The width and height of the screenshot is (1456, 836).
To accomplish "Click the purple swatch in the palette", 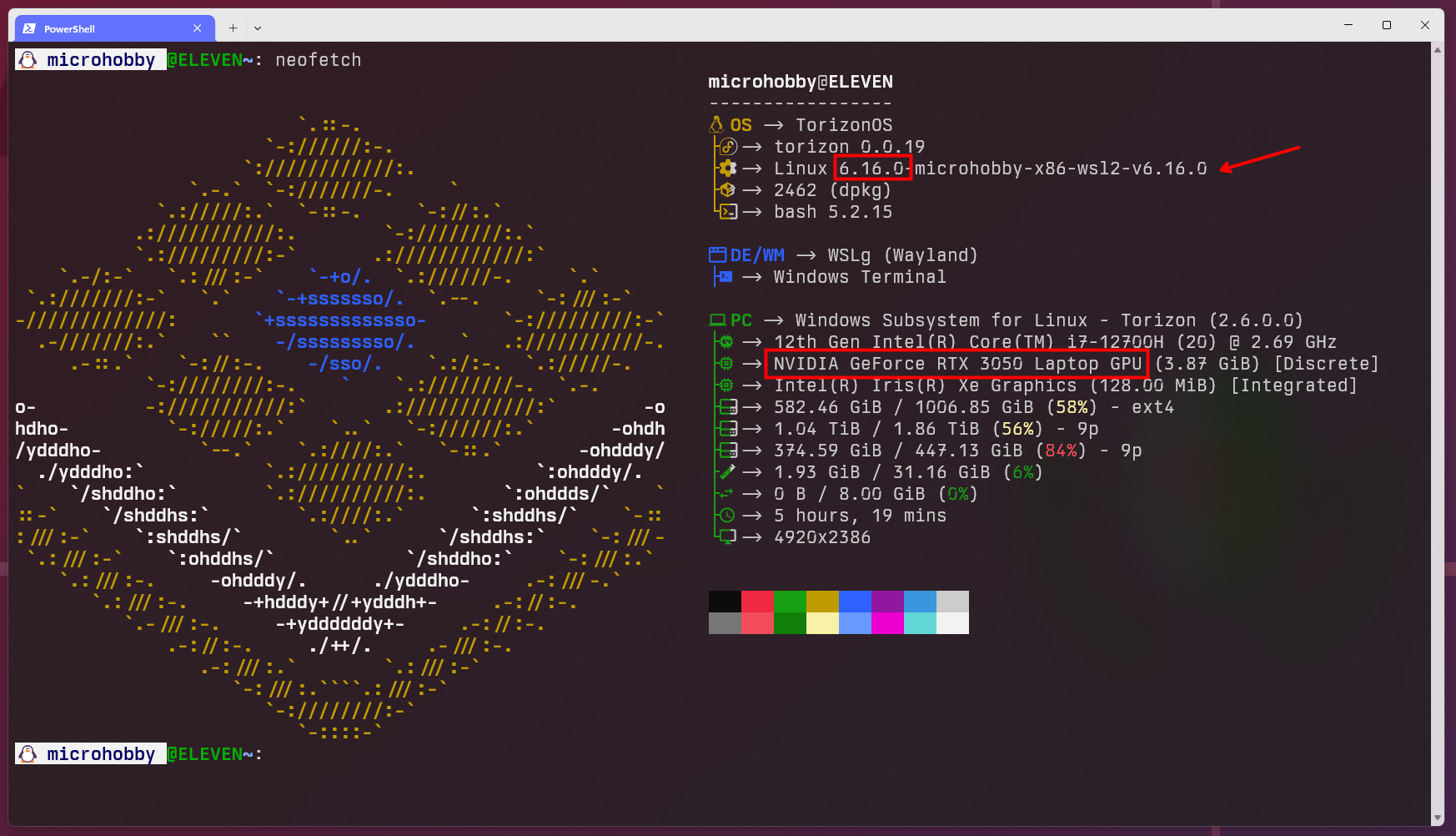I will [887, 602].
